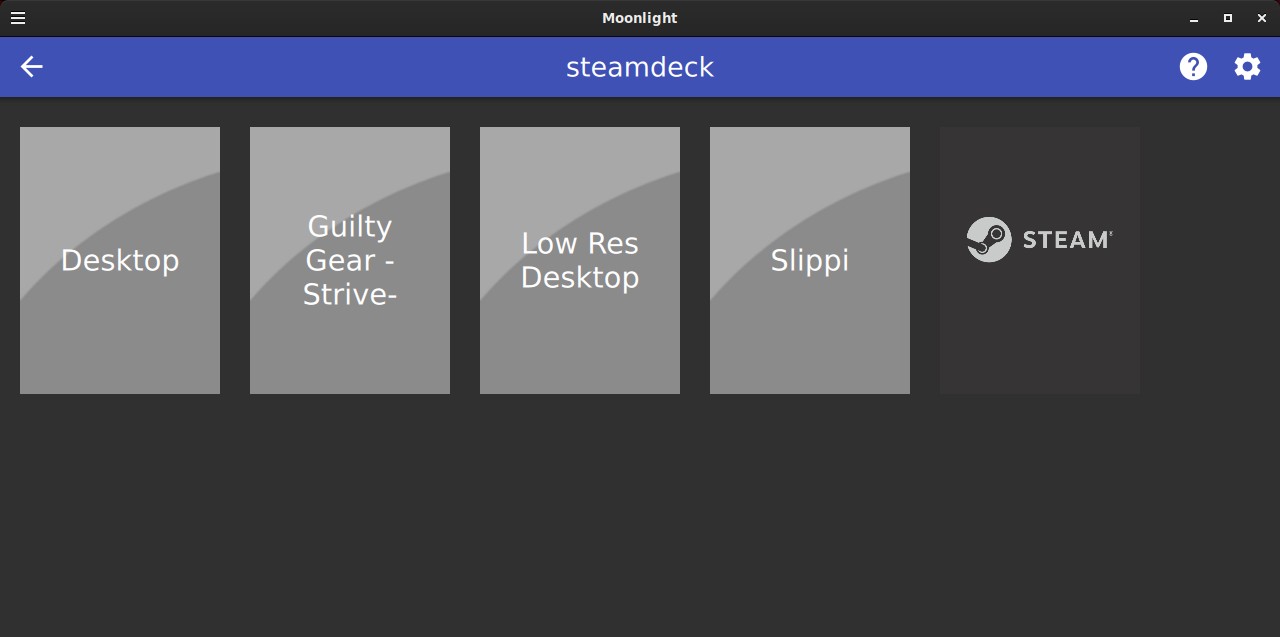Open the hamburger window menu in title bar
Image resolution: width=1280 pixels, height=637 pixels.
pyautogui.click(x=18, y=18)
